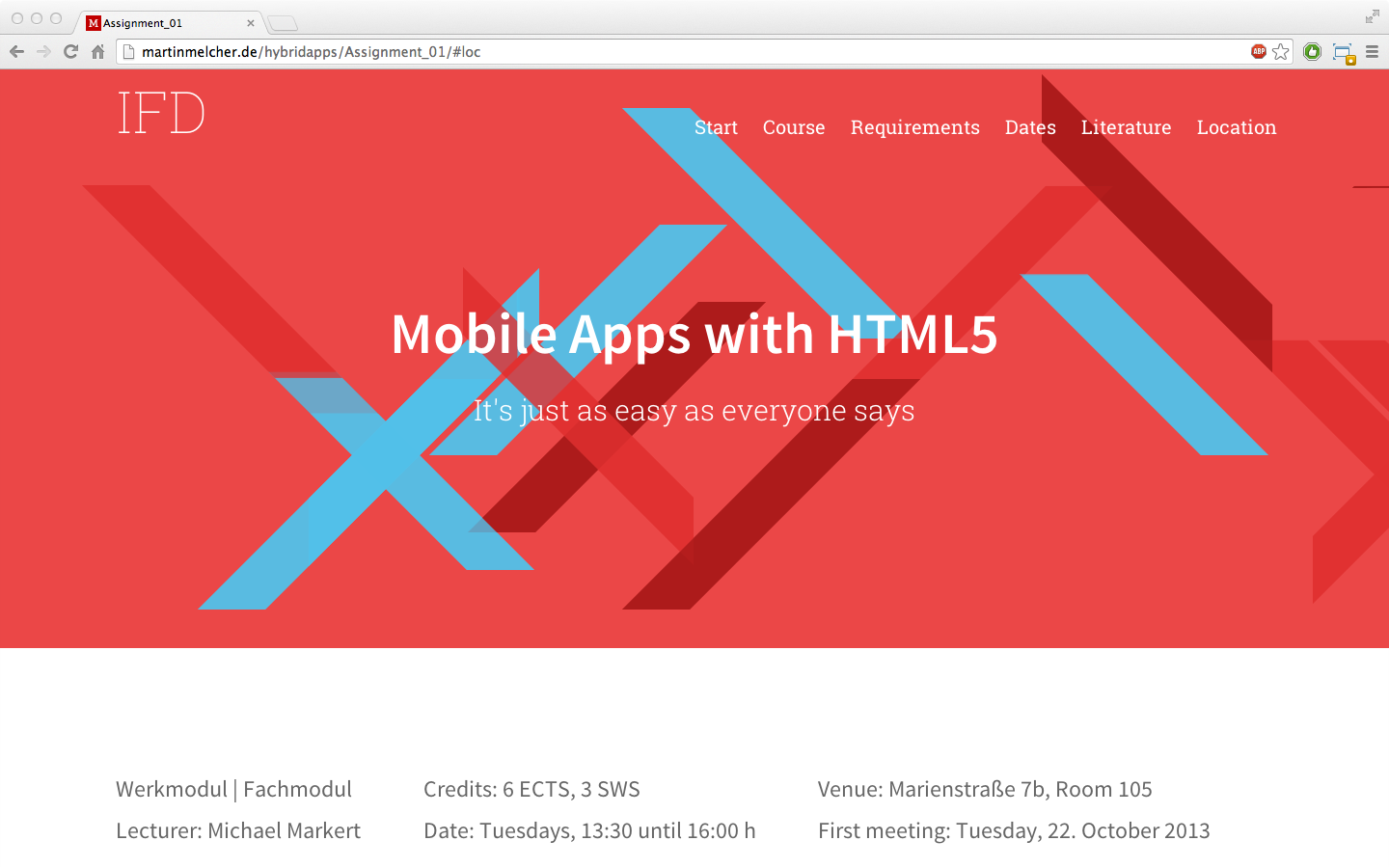Jump to the Requirements section
Screen dimensions: 1389x868
coord(914,127)
